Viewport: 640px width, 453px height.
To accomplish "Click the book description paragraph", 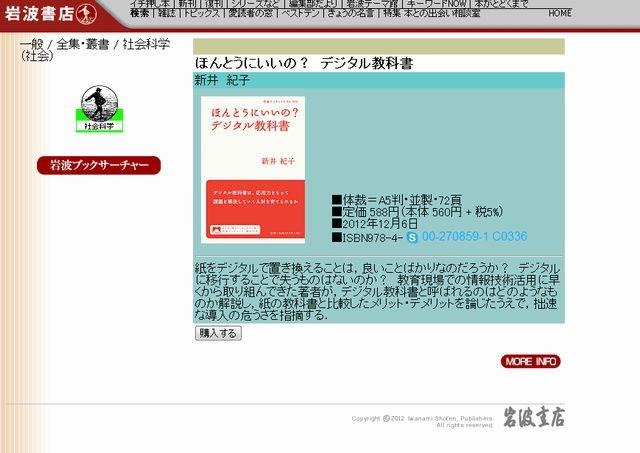I will click(378, 291).
